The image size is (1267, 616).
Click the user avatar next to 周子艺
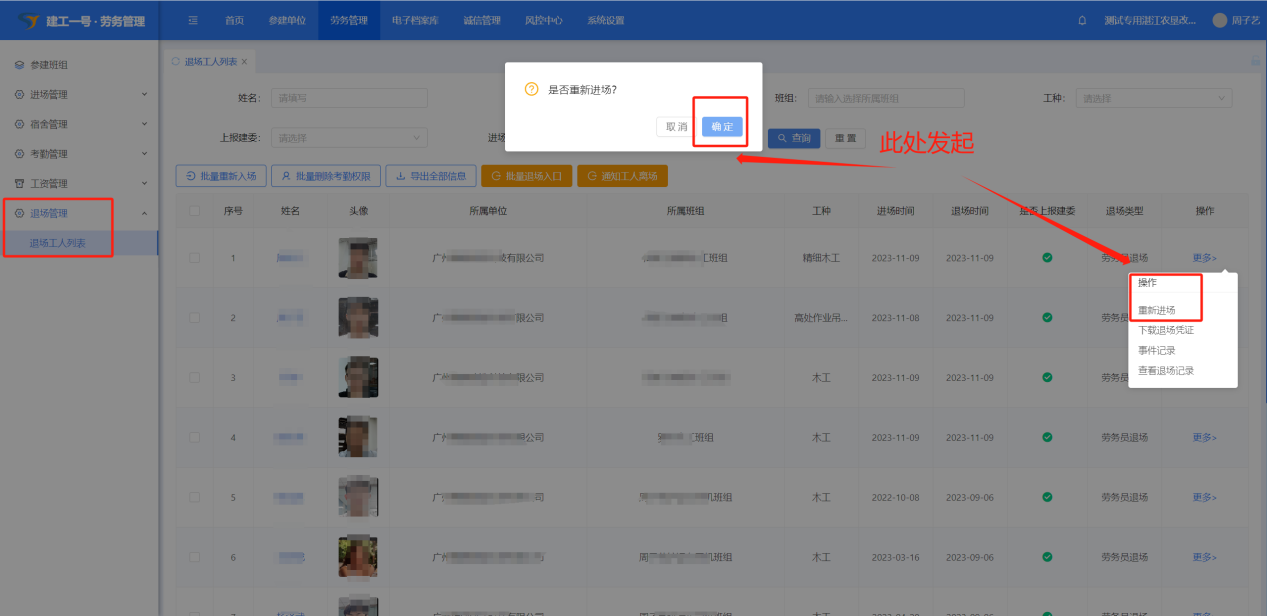pos(1219,21)
